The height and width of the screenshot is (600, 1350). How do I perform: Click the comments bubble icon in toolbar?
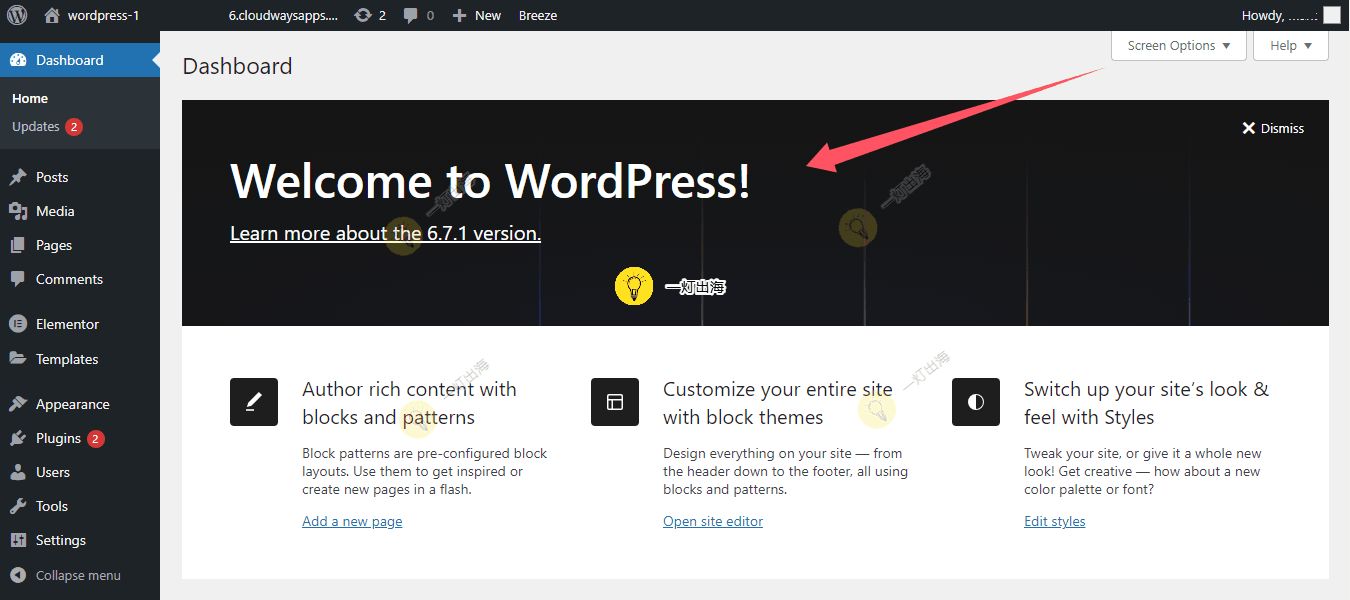411,15
